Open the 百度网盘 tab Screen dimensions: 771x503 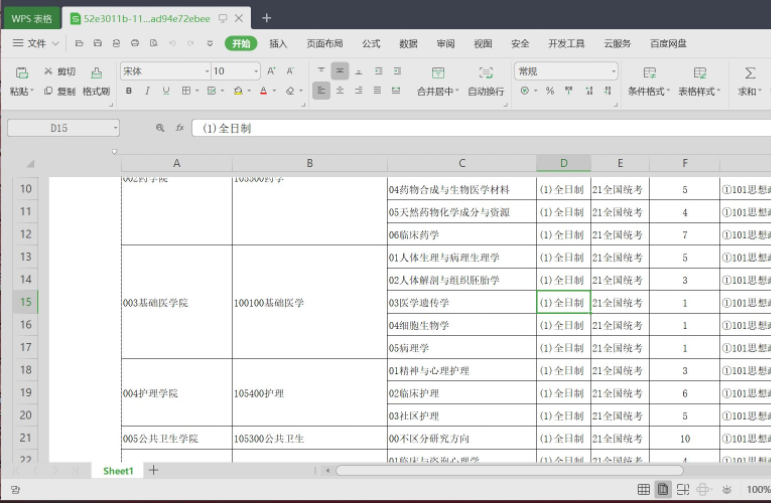(668, 43)
